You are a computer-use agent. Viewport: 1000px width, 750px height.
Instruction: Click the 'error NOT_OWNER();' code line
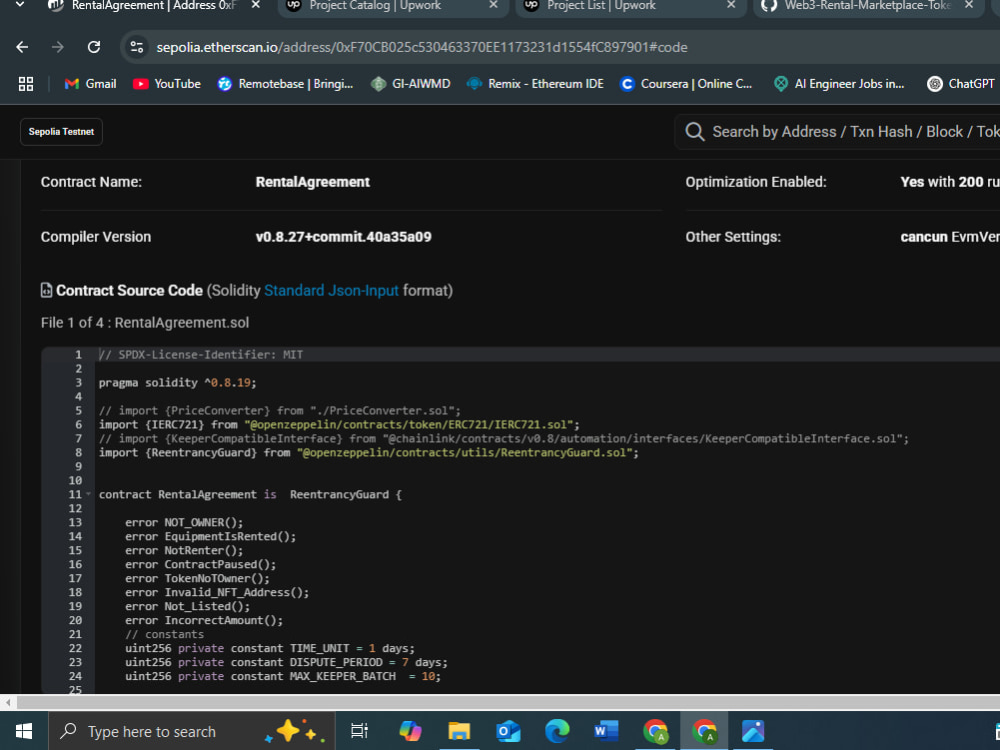(184, 522)
